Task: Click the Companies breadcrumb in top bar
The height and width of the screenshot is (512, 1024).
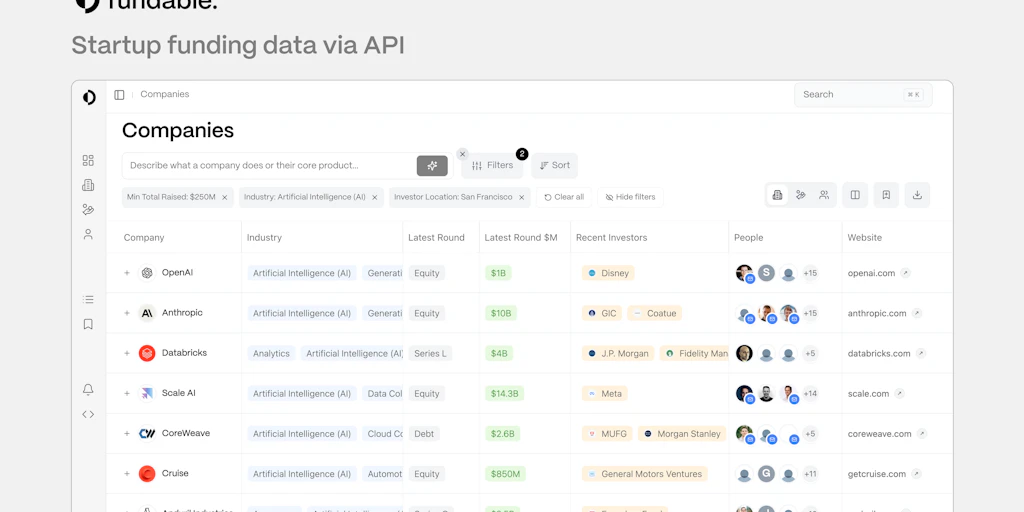Action: [x=165, y=94]
